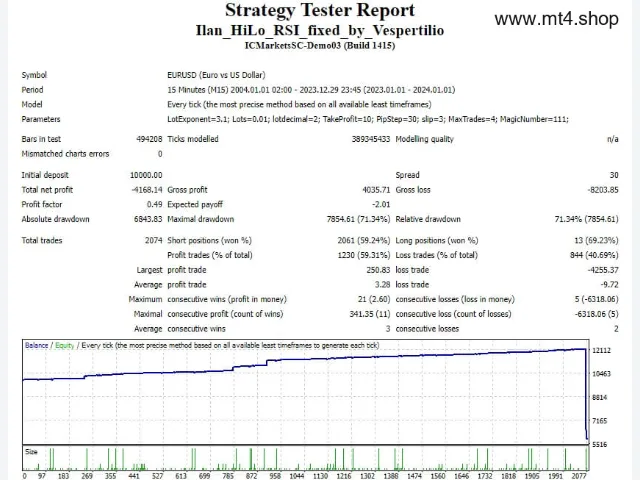Click the maximal consecutive loss value -6318.06 (5)
Screen dimensions: 640x480
(x=596, y=314)
